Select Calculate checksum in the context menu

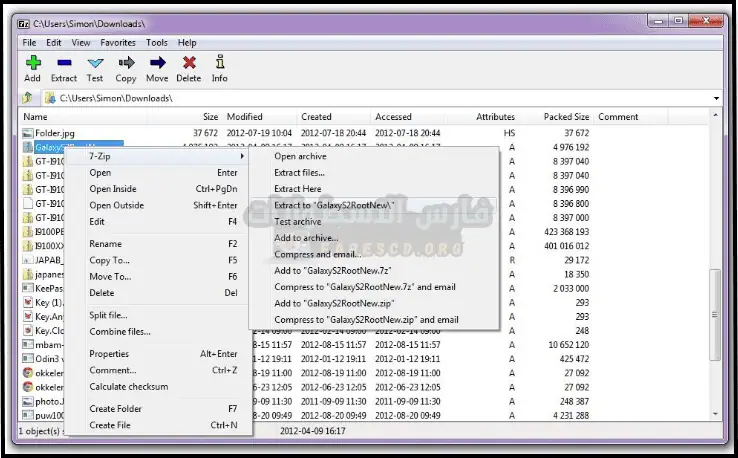point(128,386)
